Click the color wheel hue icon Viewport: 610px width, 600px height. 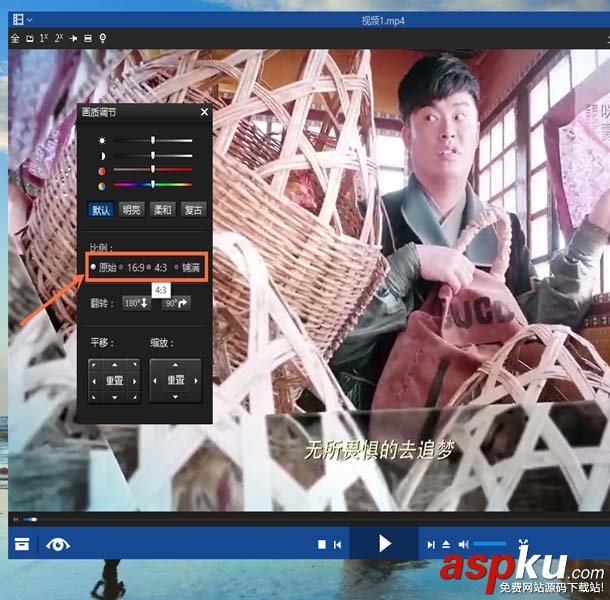click(102, 186)
